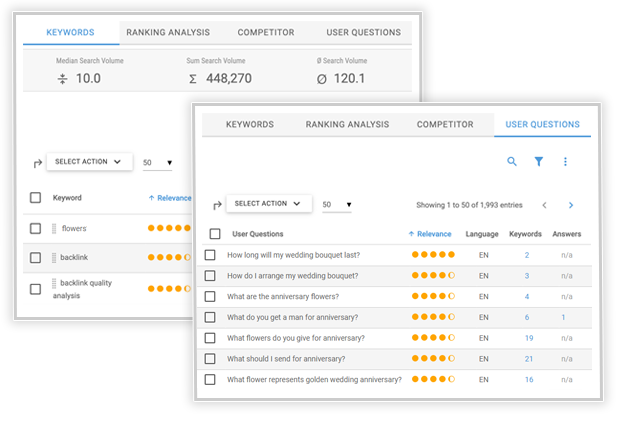
Task: Open 'How long will my wedding bouquet last?' question
Action: pyautogui.click(x=293, y=255)
